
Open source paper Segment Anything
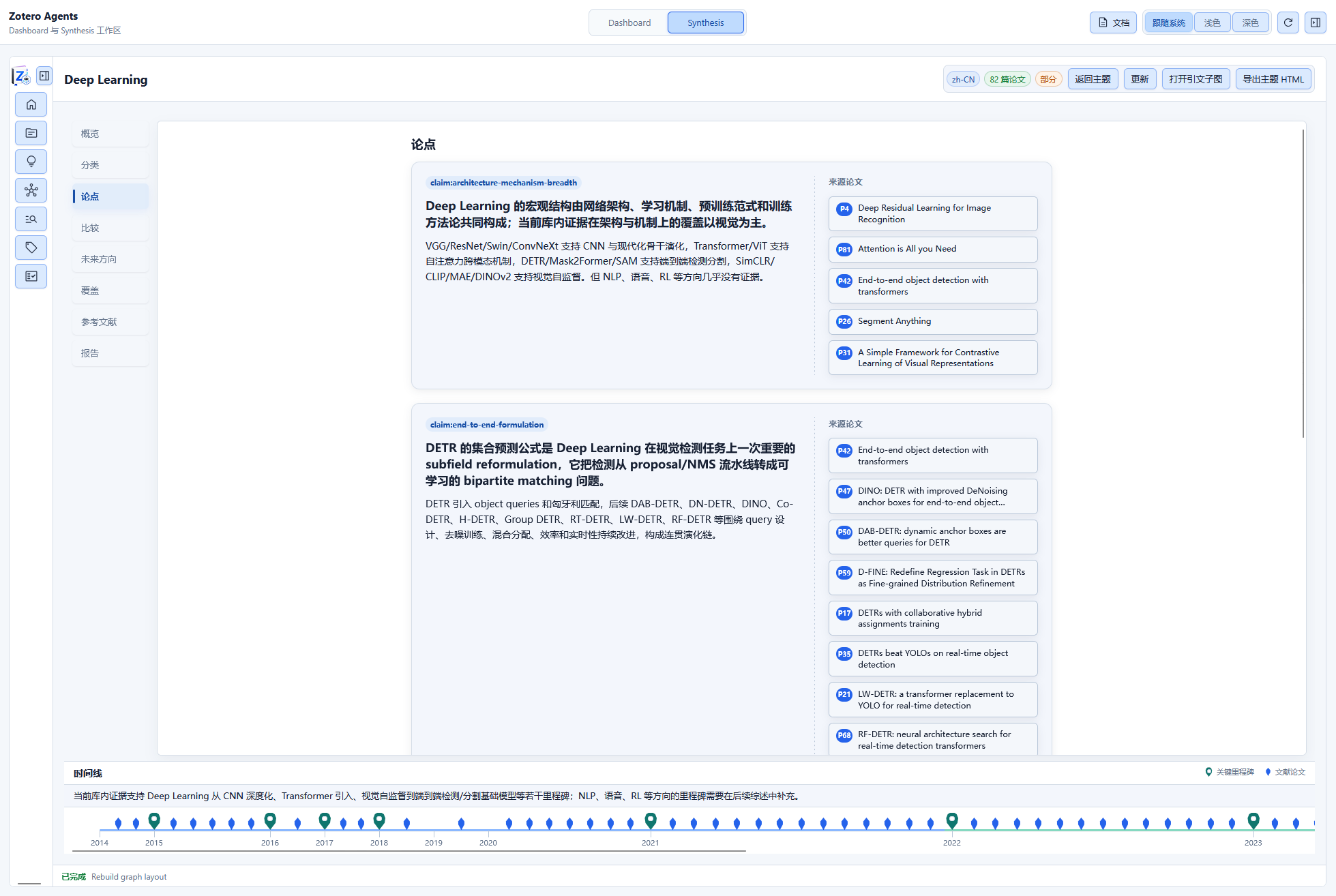pos(932,321)
